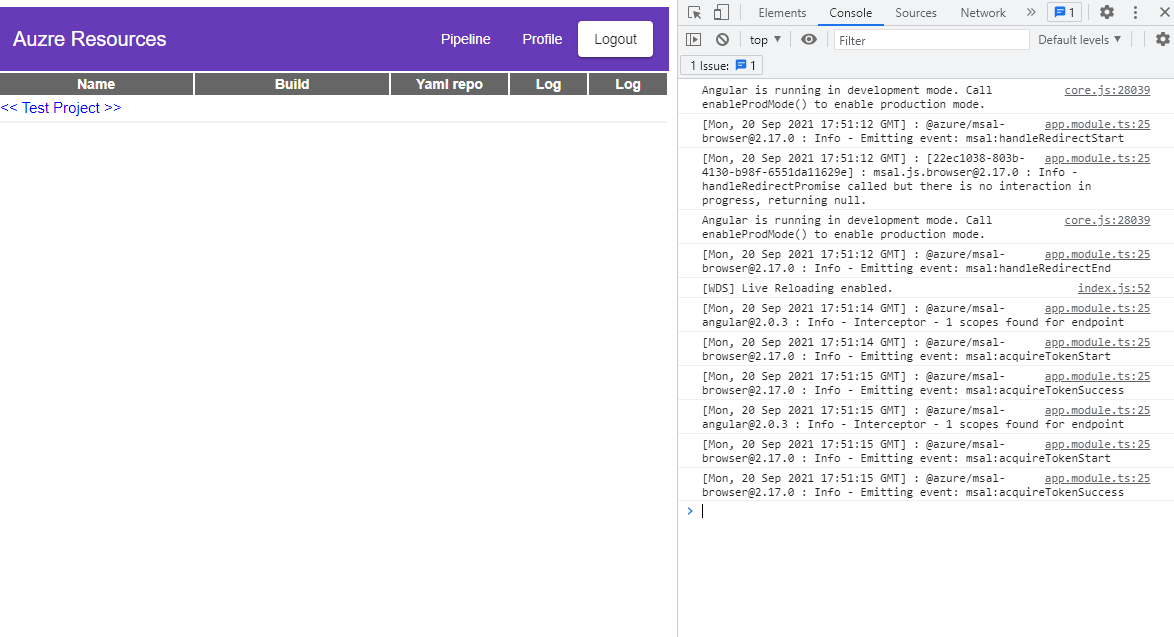Viewport: 1174px width, 637px height.
Task: Switch to the Sources tab
Action: point(915,12)
